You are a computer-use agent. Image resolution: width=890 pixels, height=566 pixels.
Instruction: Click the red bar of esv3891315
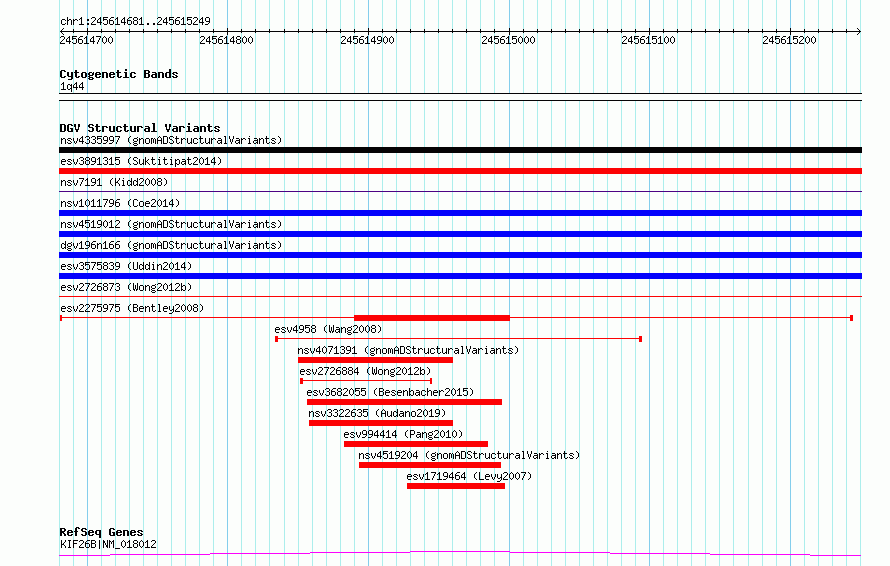point(460,171)
